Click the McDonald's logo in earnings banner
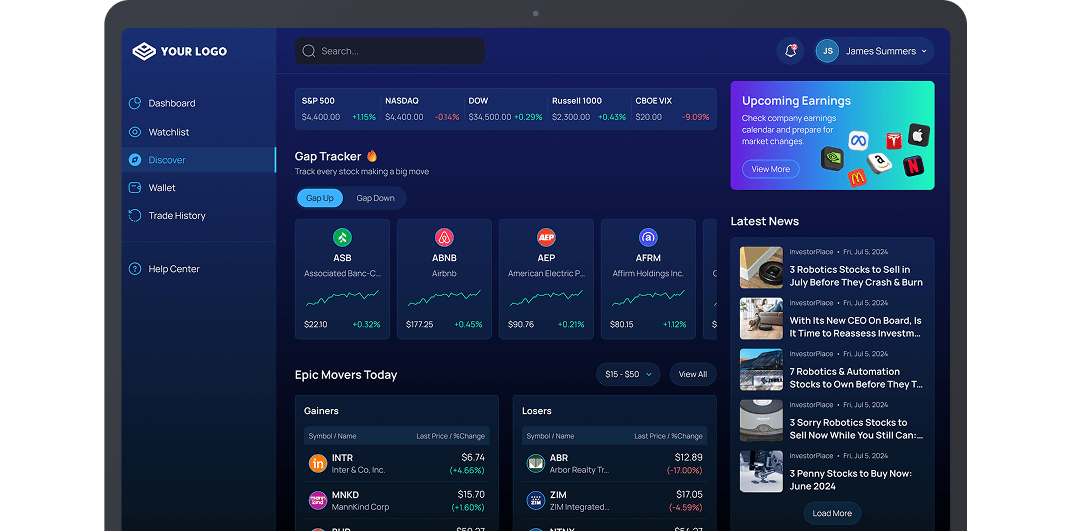This screenshot has width=1072, height=531. coord(857,178)
